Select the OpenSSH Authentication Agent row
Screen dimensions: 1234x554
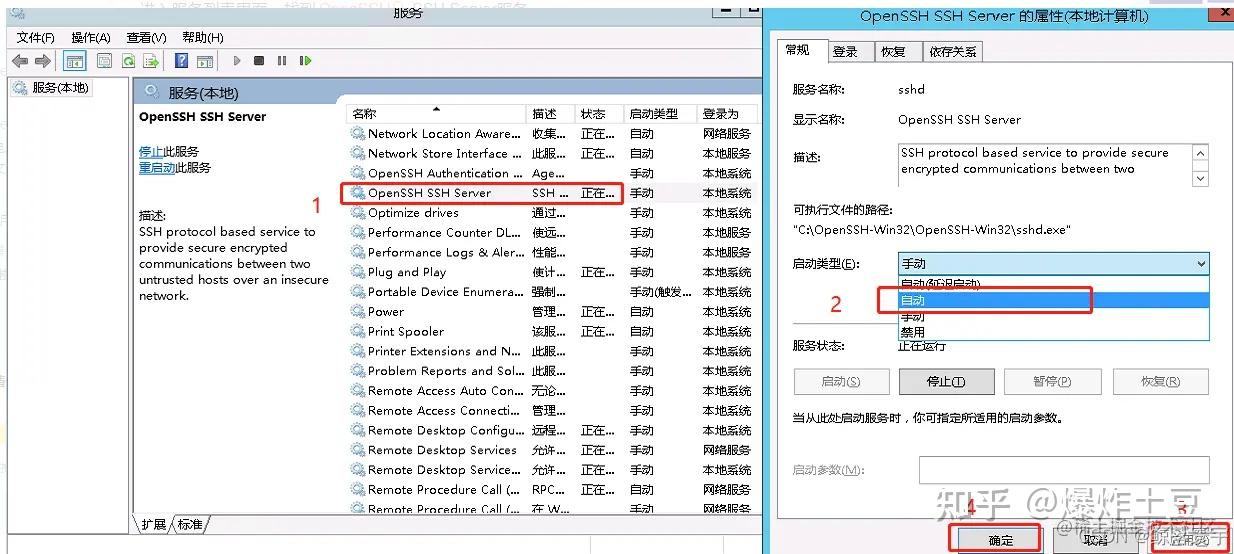point(551,173)
